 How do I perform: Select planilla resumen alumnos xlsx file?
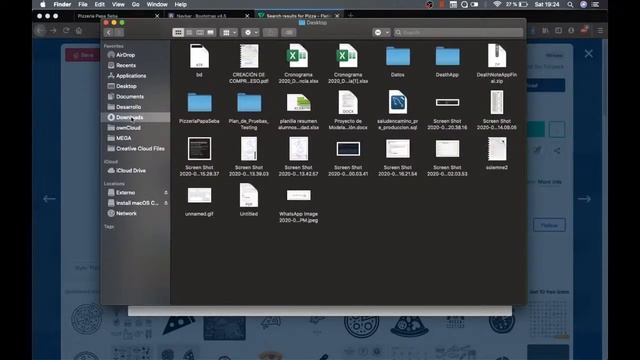(x=298, y=102)
